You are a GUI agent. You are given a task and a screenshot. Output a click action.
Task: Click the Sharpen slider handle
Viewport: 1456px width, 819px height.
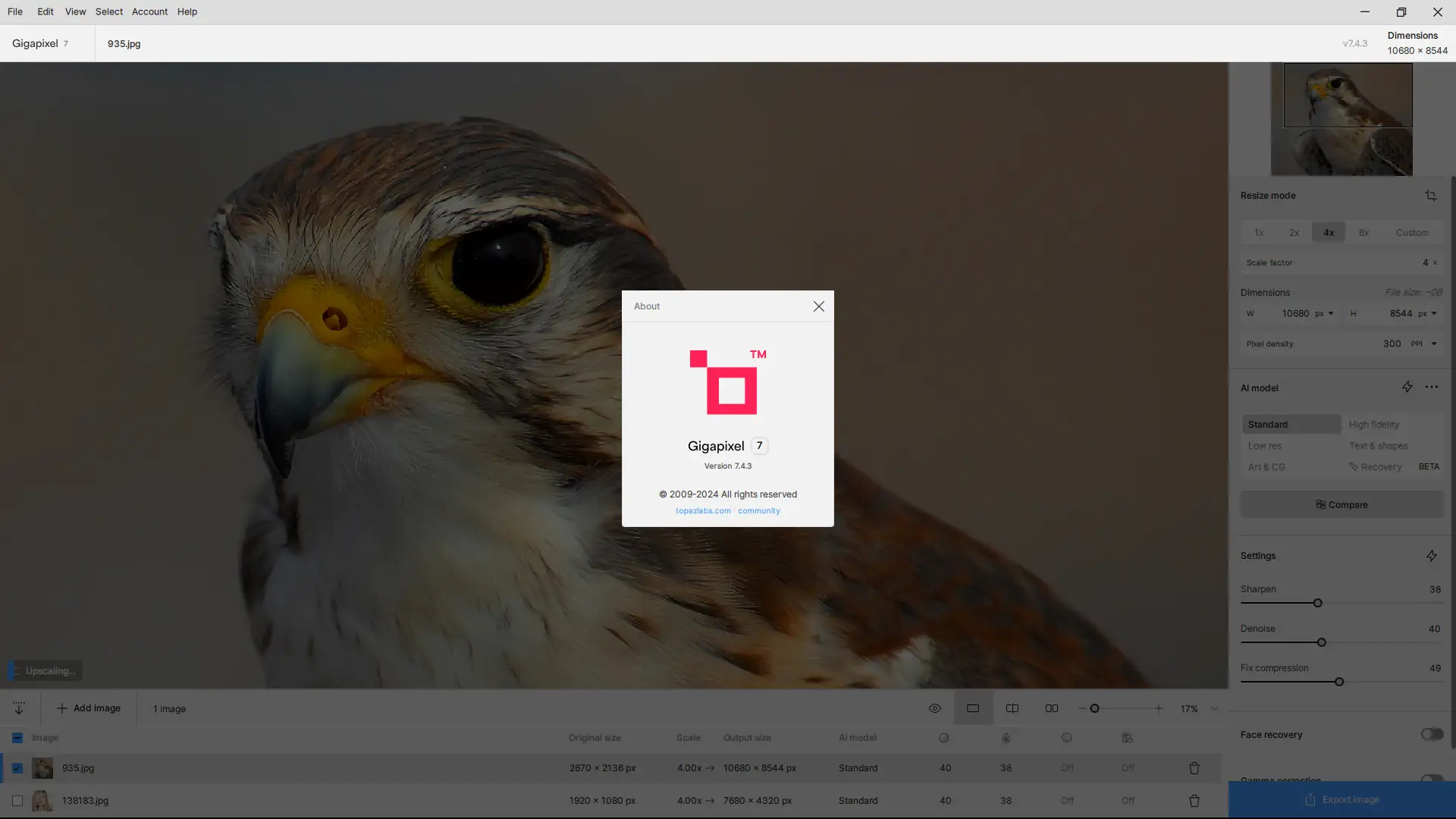(1317, 603)
